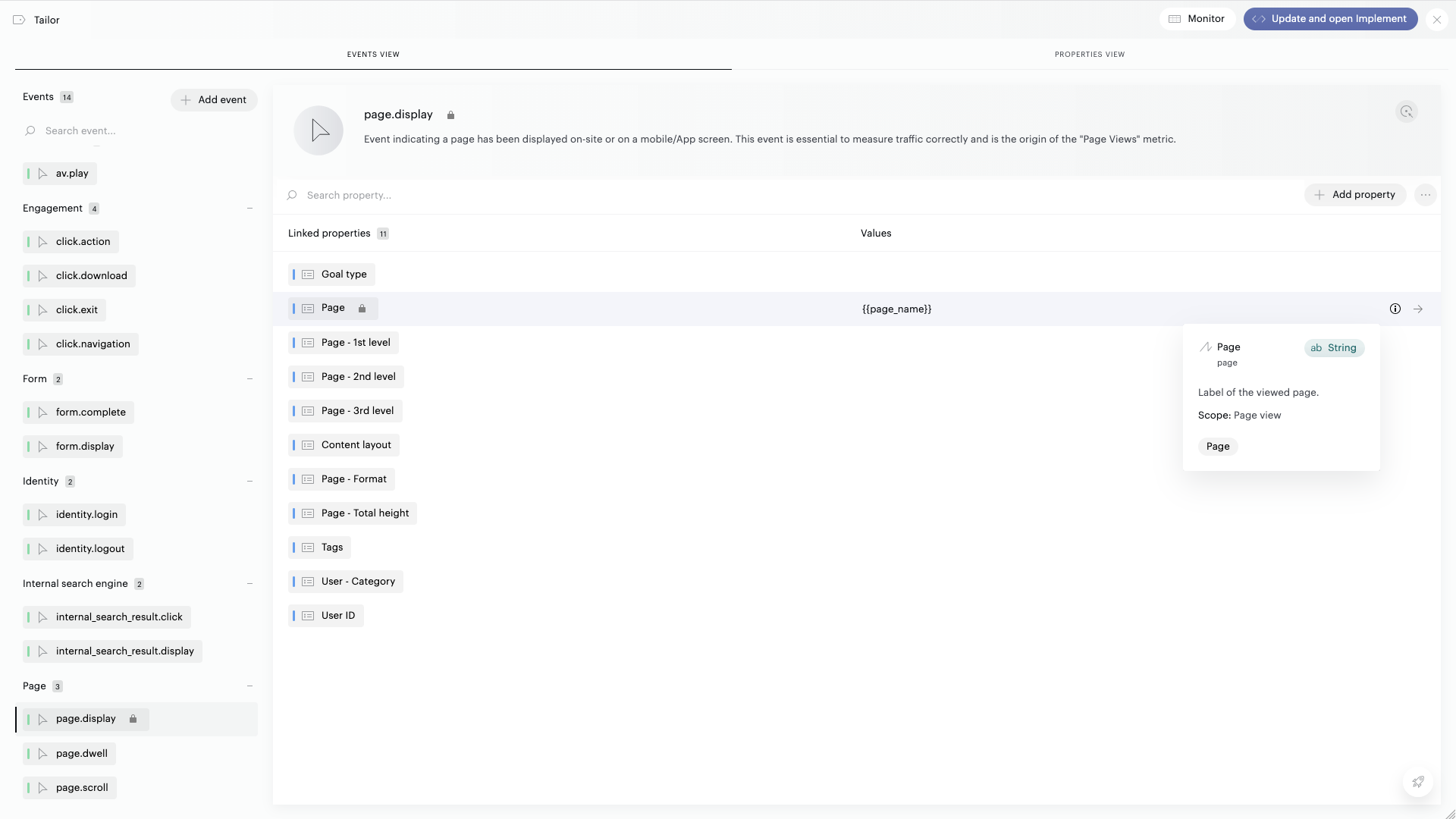Open the three-dots menu beside Add property

(1426, 195)
